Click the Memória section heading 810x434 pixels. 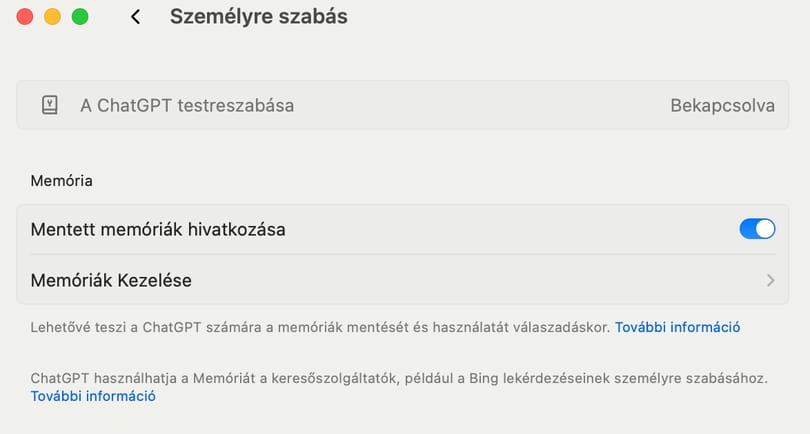[x=61, y=181]
